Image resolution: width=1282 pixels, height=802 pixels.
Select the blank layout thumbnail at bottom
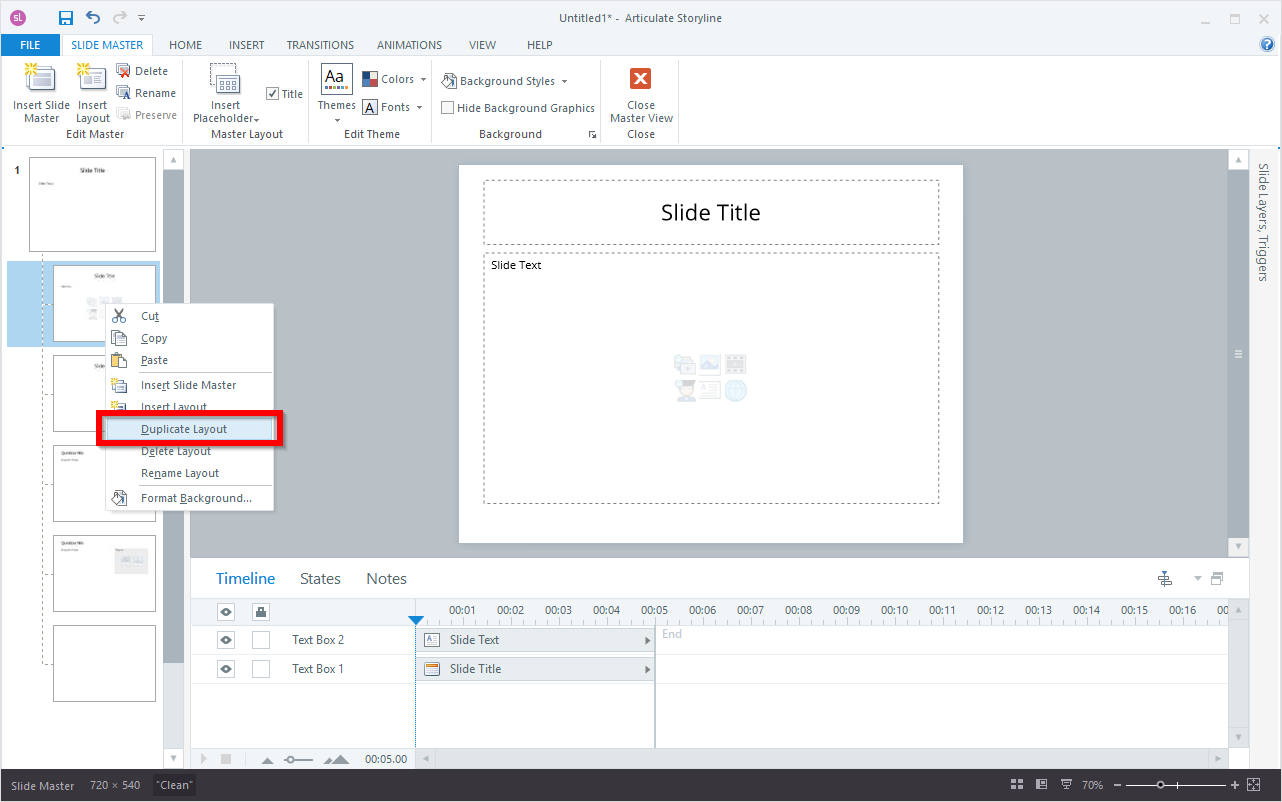click(x=104, y=663)
